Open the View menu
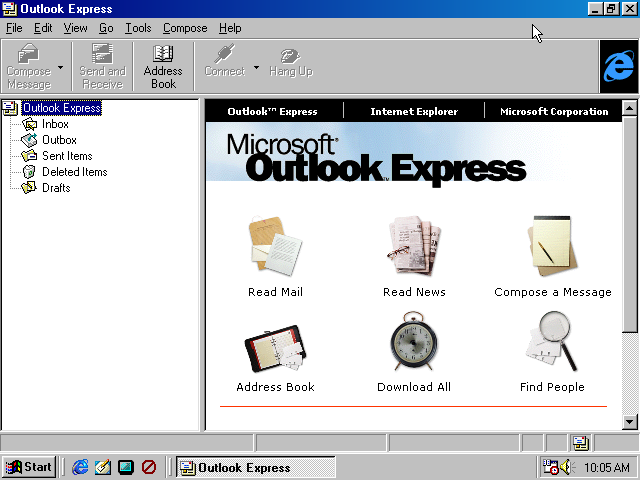 tap(75, 28)
